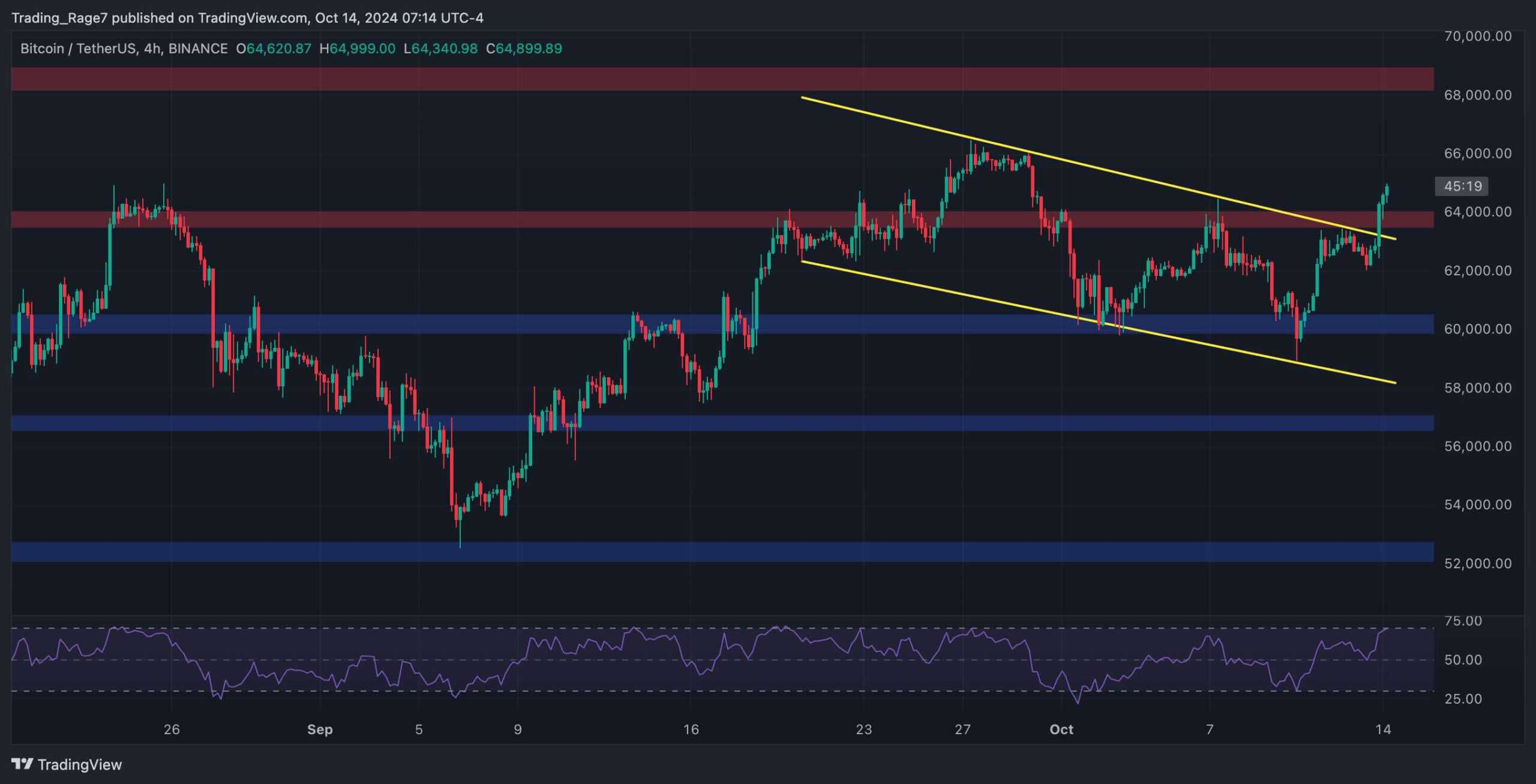The width and height of the screenshot is (1536, 784).
Task: Click the 75.00 RSI scale label
Action: (x=1463, y=621)
